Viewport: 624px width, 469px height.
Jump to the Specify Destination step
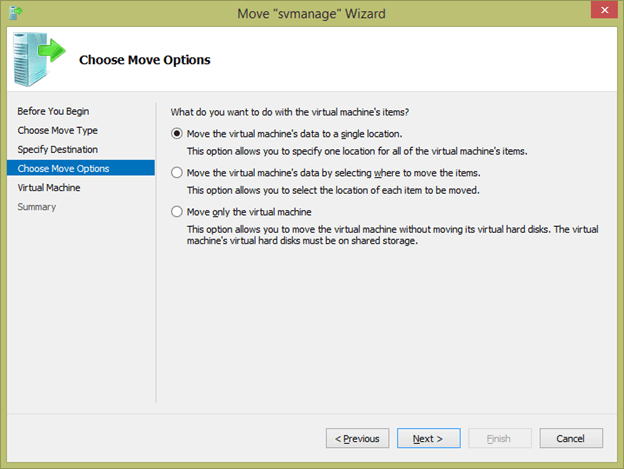58,149
